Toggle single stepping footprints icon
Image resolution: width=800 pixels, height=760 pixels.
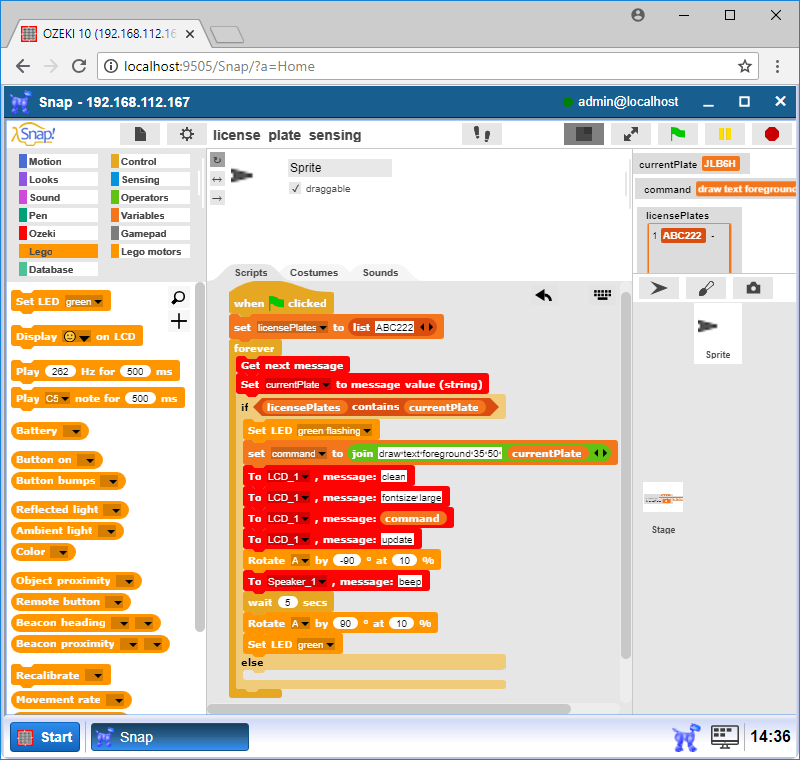(x=482, y=134)
